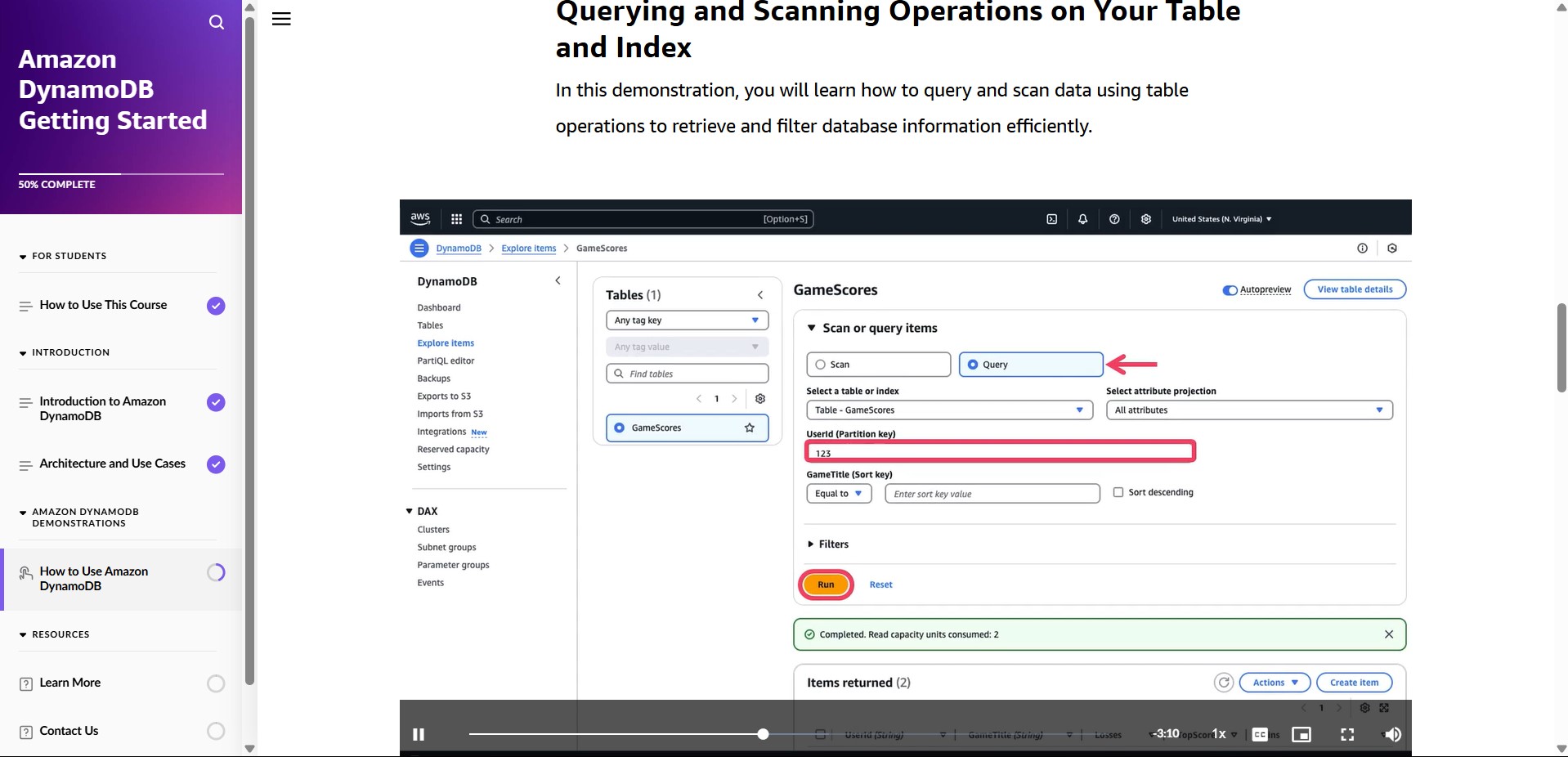Image resolution: width=1568 pixels, height=757 pixels.
Task: Refresh the Items returned list
Action: pyautogui.click(x=1223, y=683)
